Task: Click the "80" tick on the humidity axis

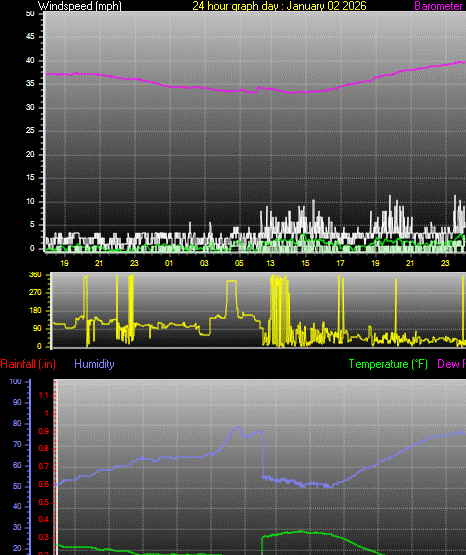Action: (17, 424)
